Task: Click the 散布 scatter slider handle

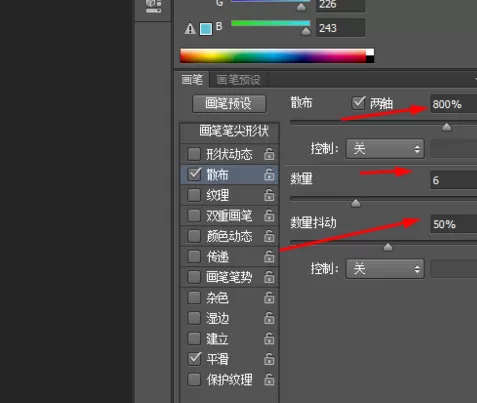Action: pyautogui.click(x=446, y=127)
